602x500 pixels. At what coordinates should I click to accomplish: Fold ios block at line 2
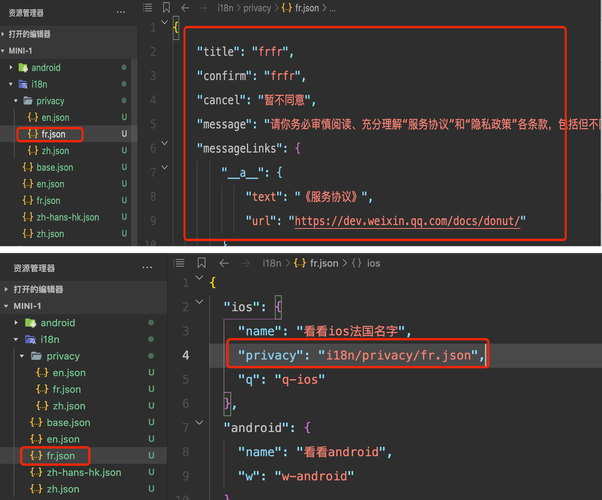pos(199,301)
